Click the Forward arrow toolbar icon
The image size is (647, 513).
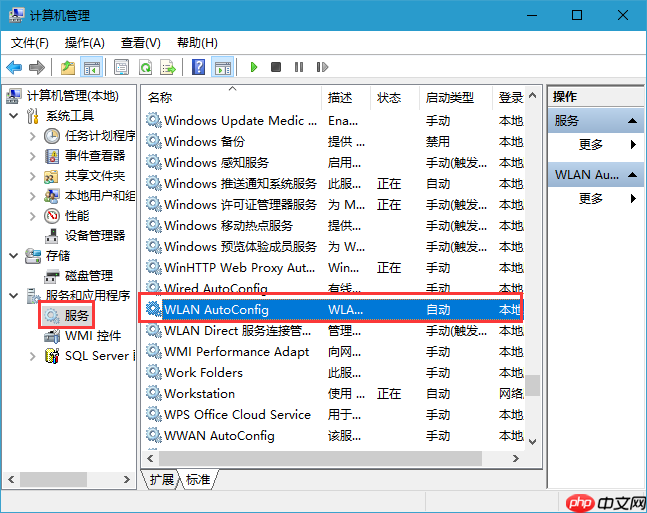coord(36,67)
